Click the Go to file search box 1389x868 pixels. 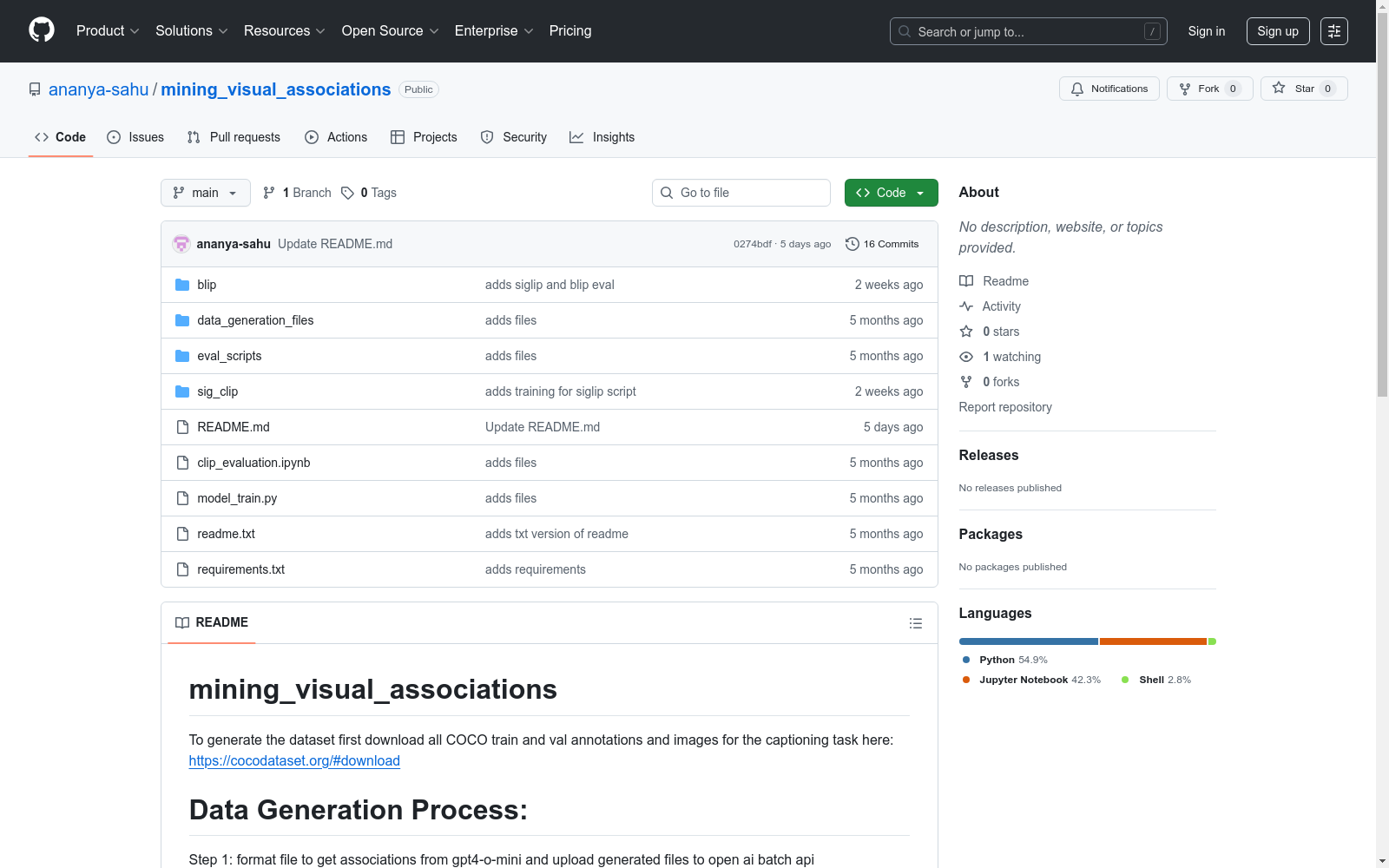point(741,193)
